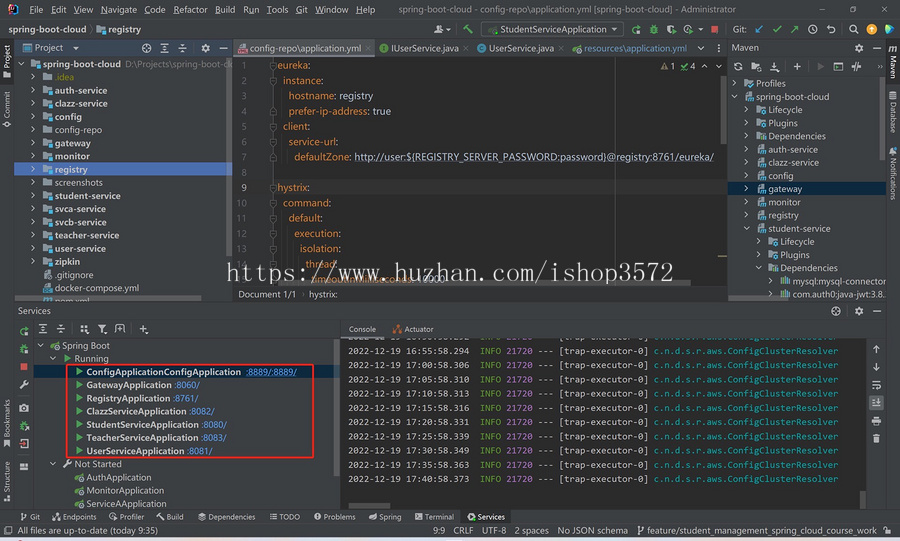Screen dimensions: 900x541
Task: Rerun StudentServiceApplication from the top toolbar
Action: (636, 29)
